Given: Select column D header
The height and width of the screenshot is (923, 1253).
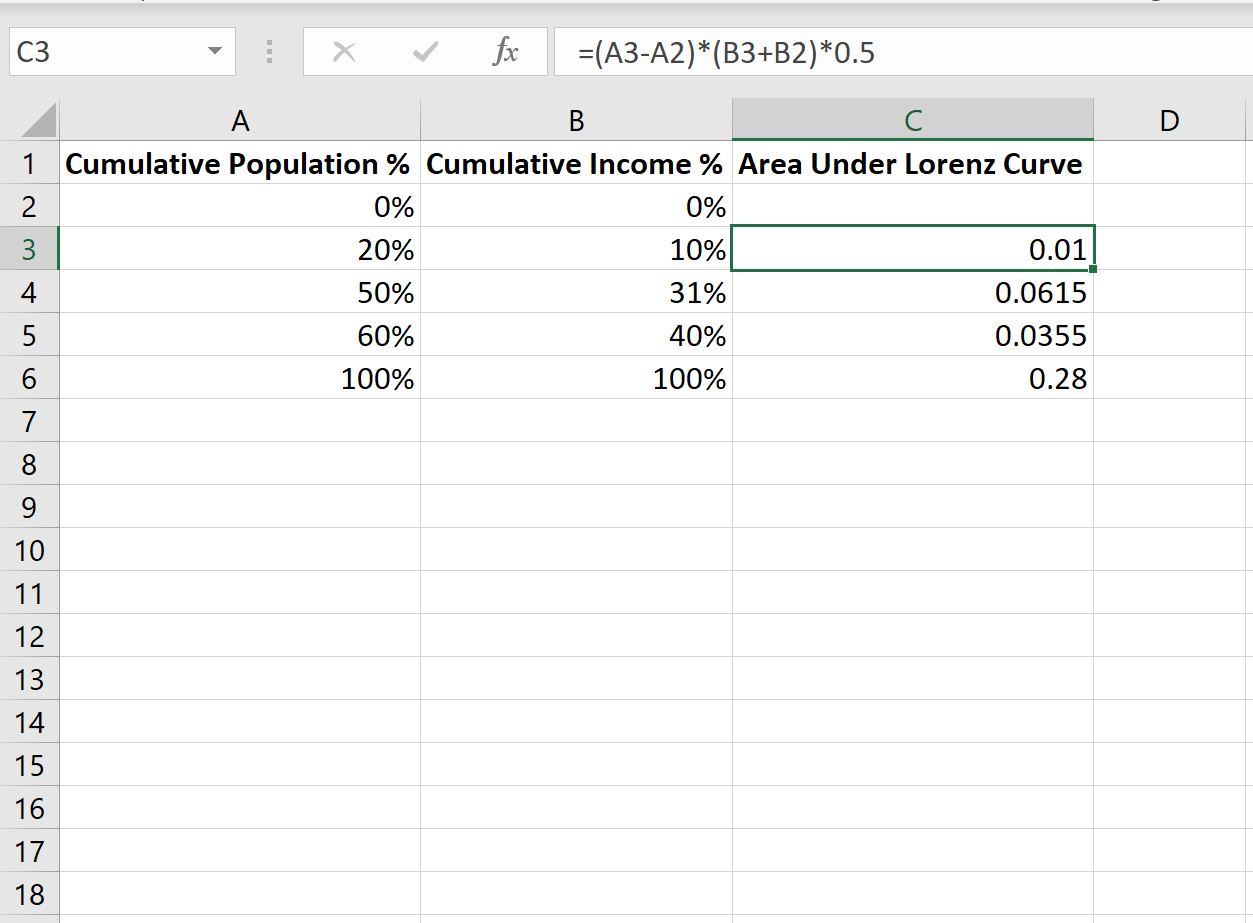Looking at the screenshot, I should [x=1169, y=121].
